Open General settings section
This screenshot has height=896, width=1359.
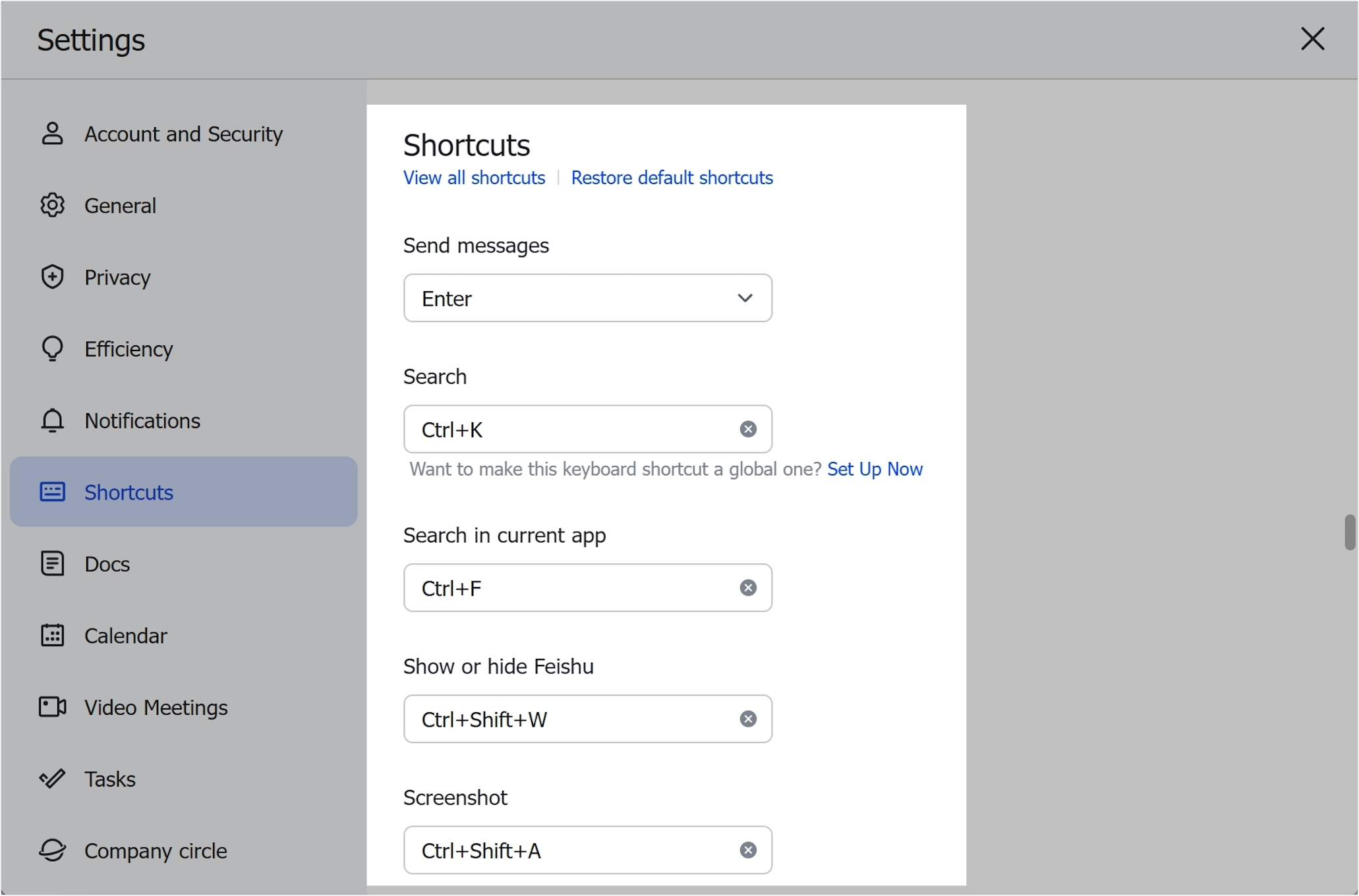[183, 205]
